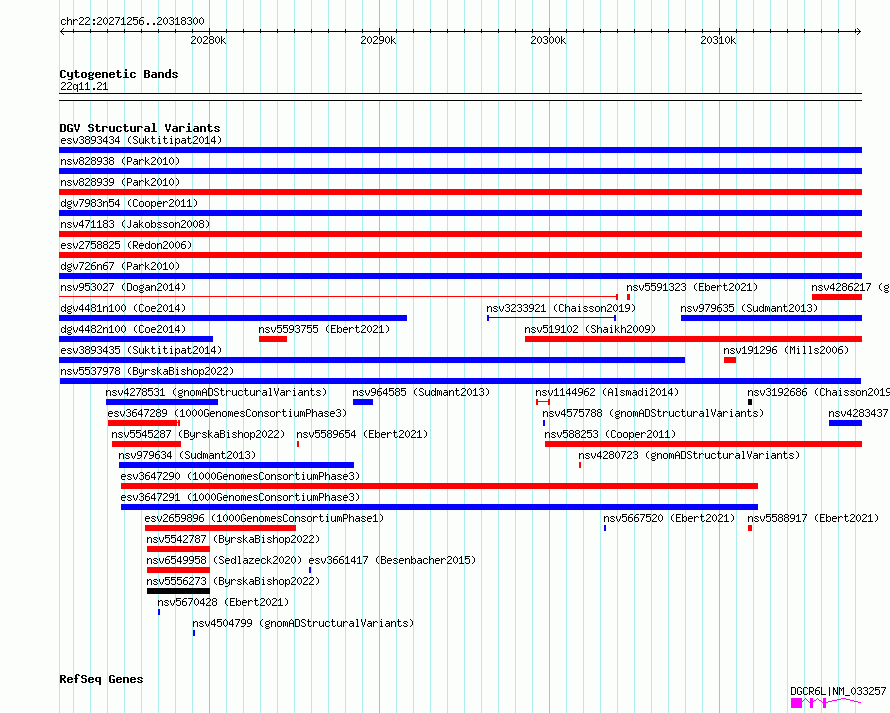
Task: Click esv3893435 (Suktitipat2014) label
Action: pyautogui.click(x=141, y=350)
